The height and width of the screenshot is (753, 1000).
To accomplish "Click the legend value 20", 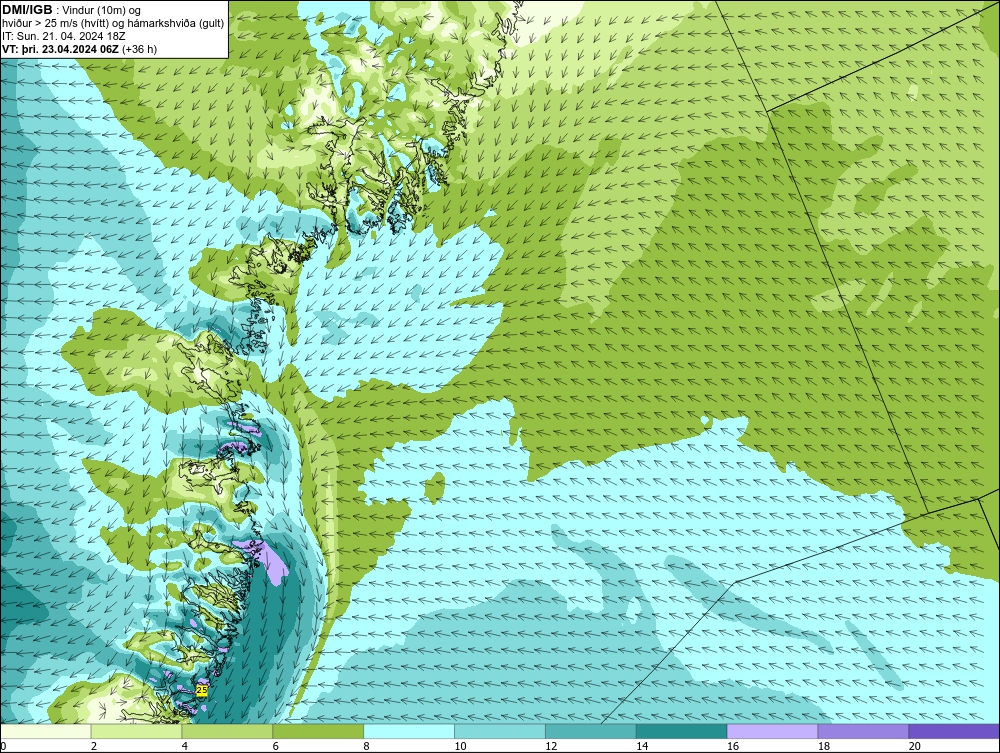I will (915, 746).
